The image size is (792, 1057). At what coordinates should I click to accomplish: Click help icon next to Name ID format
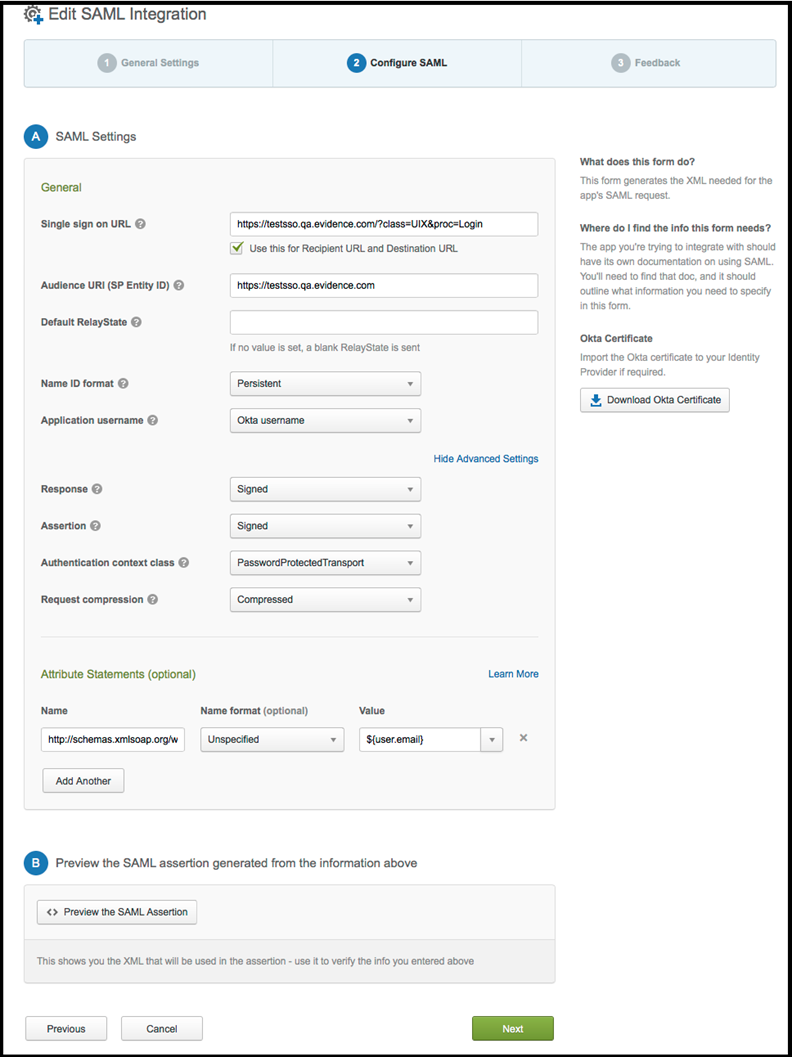click(123, 384)
